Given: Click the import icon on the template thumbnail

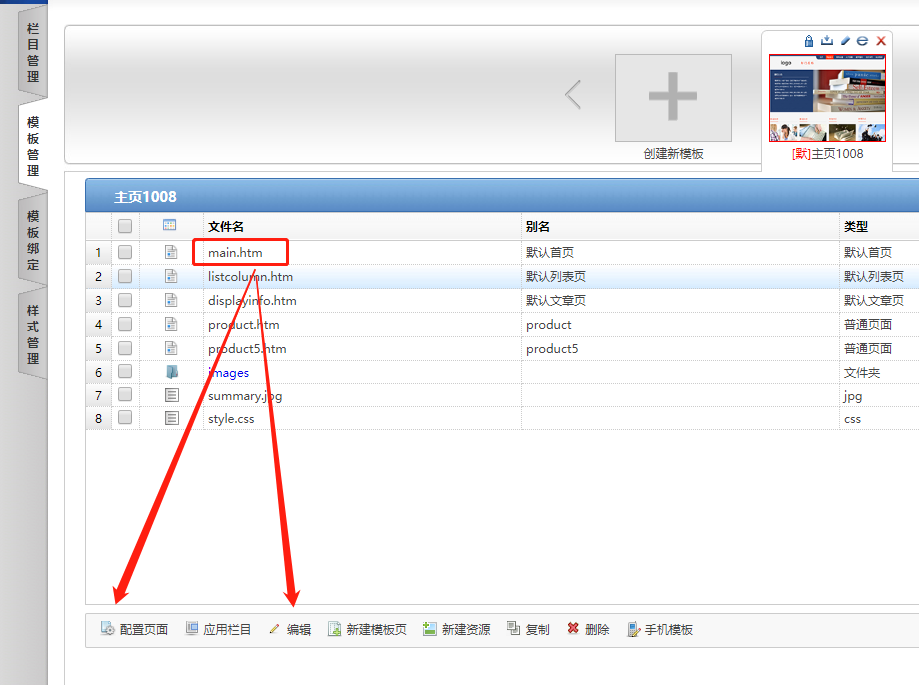Looking at the screenshot, I should click(827, 41).
